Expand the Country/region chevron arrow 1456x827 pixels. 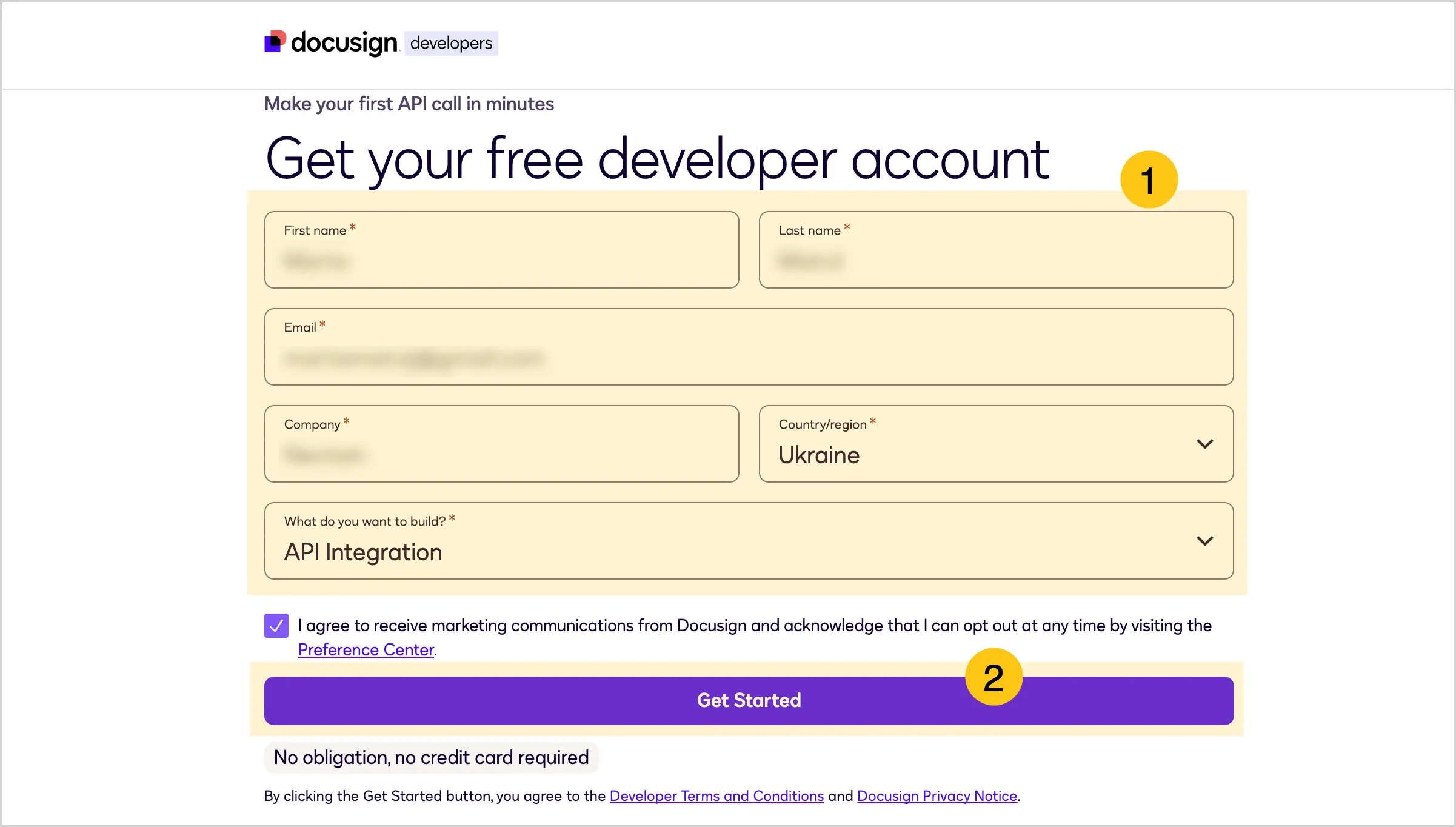1205,444
